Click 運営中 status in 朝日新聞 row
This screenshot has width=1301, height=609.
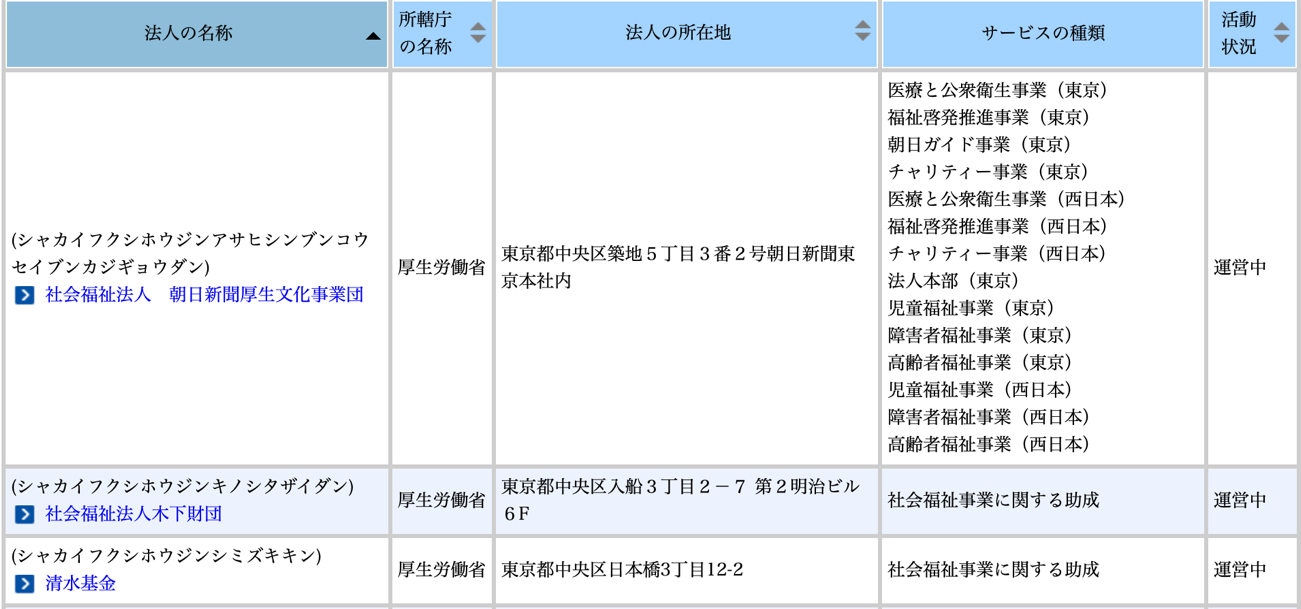[1240, 268]
